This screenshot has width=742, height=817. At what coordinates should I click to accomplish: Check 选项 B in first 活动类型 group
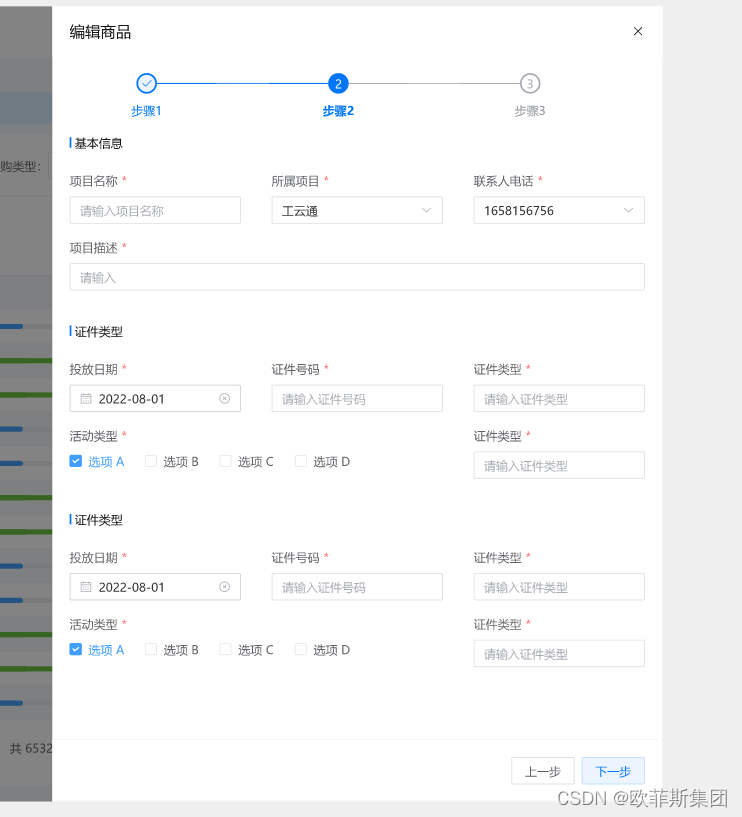tap(151, 461)
